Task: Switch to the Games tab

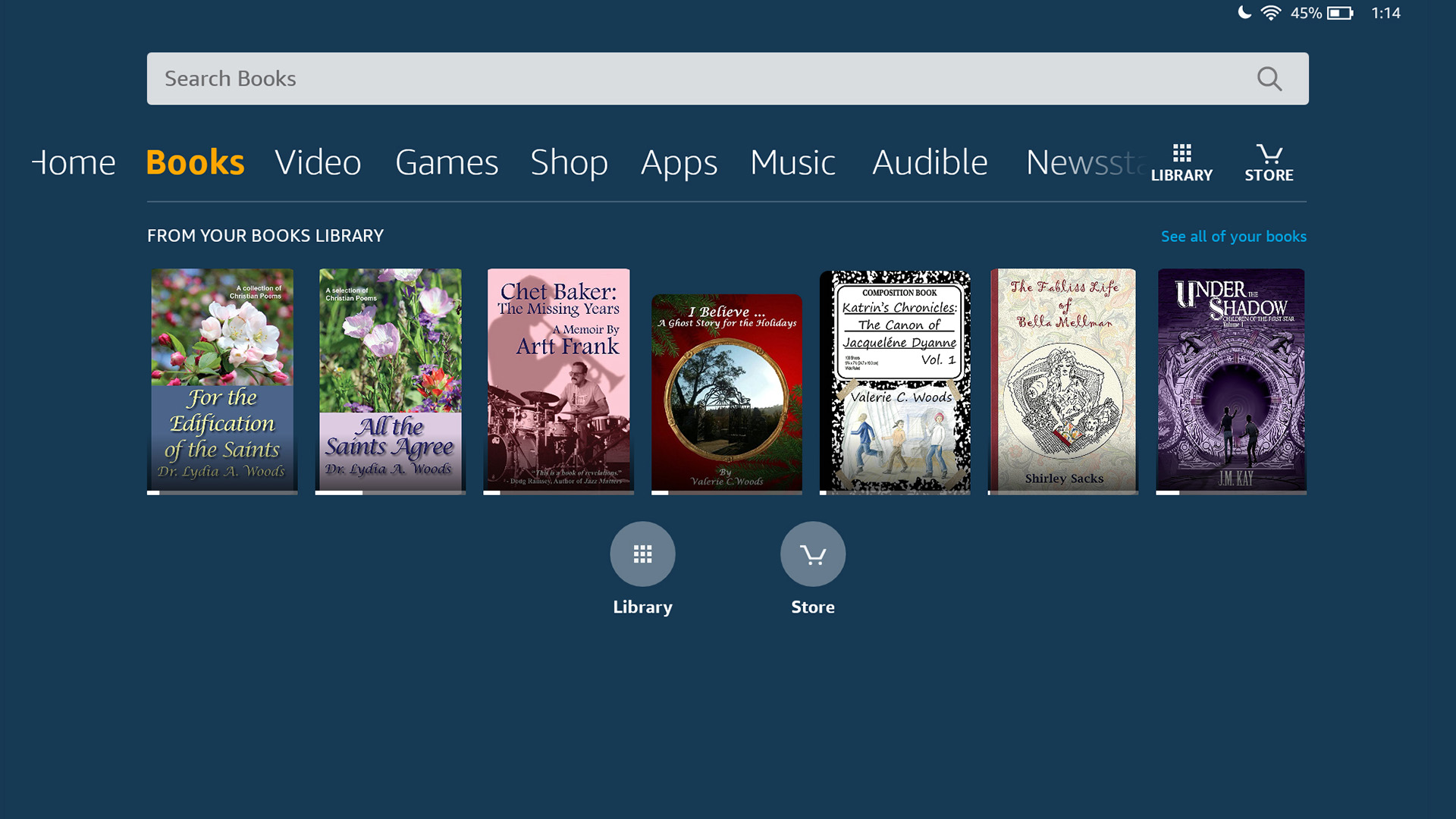Action: pyautogui.click(x=447, y=162)
